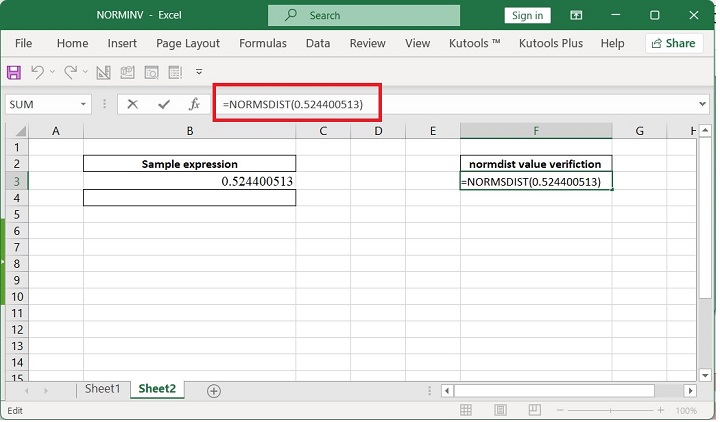
Task: Expand the Name Box dropdown showing SUM
Action: coord(82,104)
